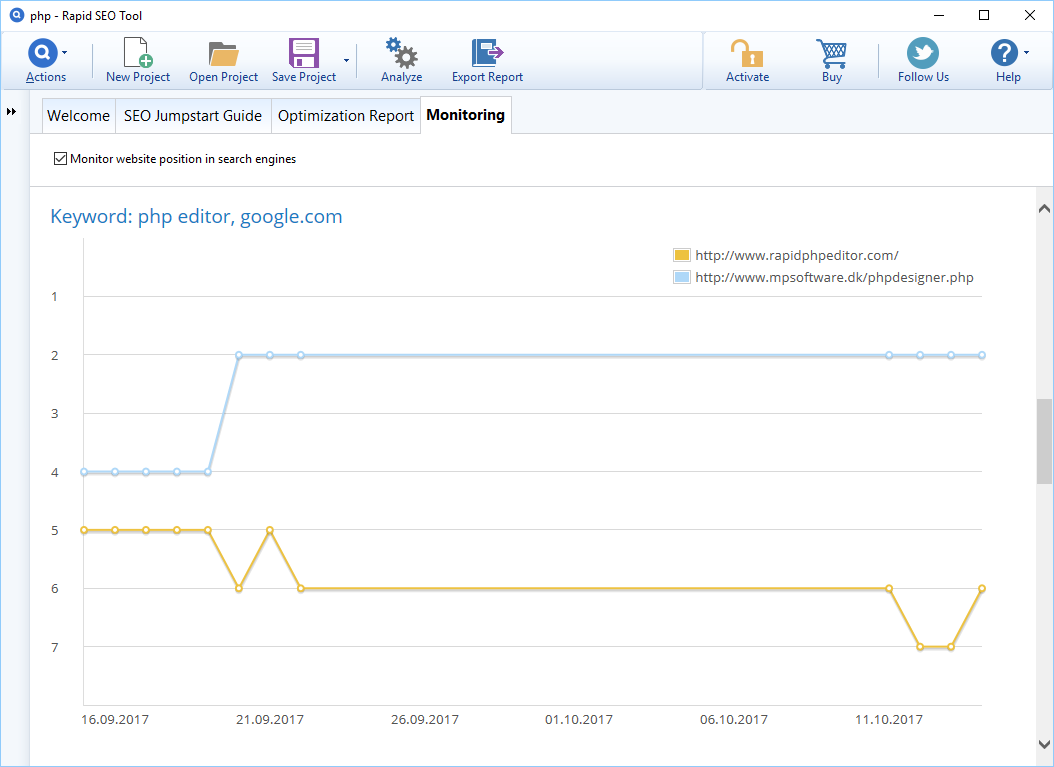Click the scroll up arrow of report
The height and width of the screenshot is (767, 1054).
pyautogui.click(x=1044, y=209)
